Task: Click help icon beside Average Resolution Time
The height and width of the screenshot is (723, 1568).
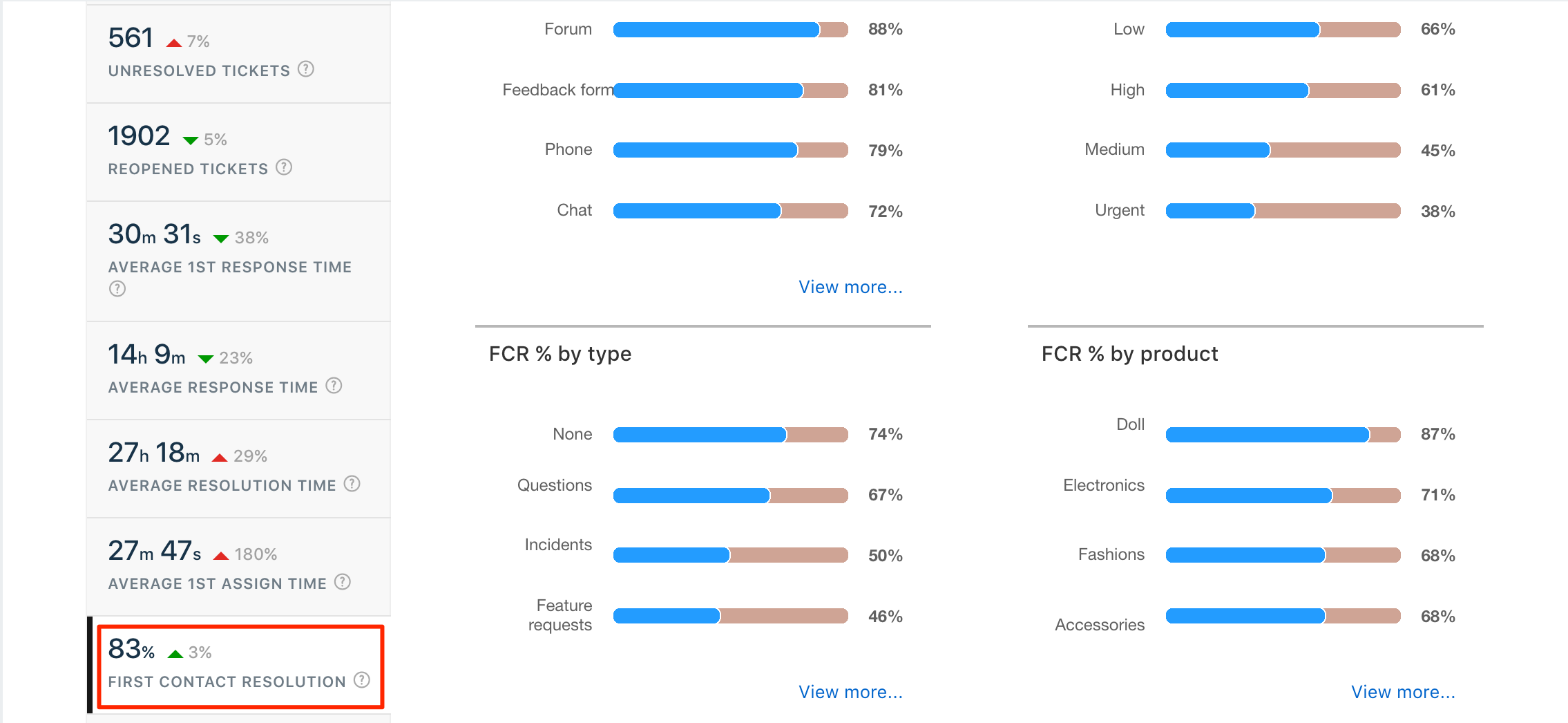Action: 352,484
